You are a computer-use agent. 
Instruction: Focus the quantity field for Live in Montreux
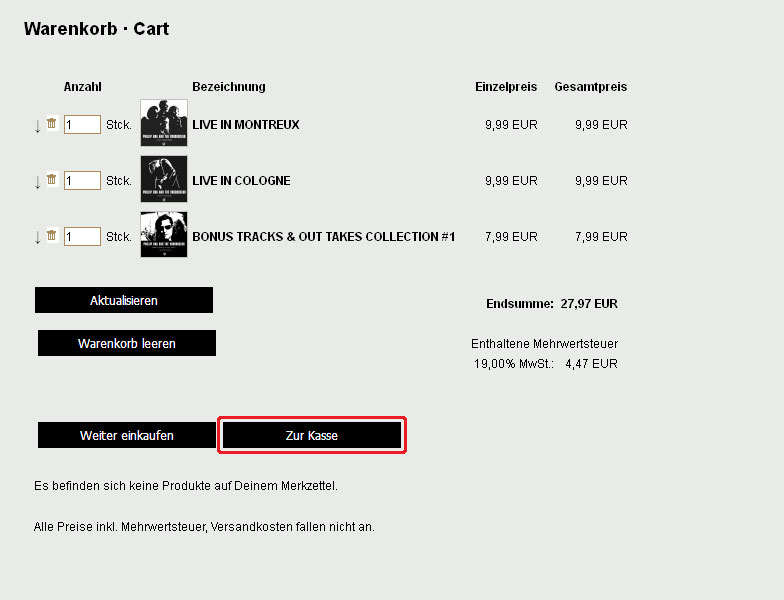pos(82,125)
